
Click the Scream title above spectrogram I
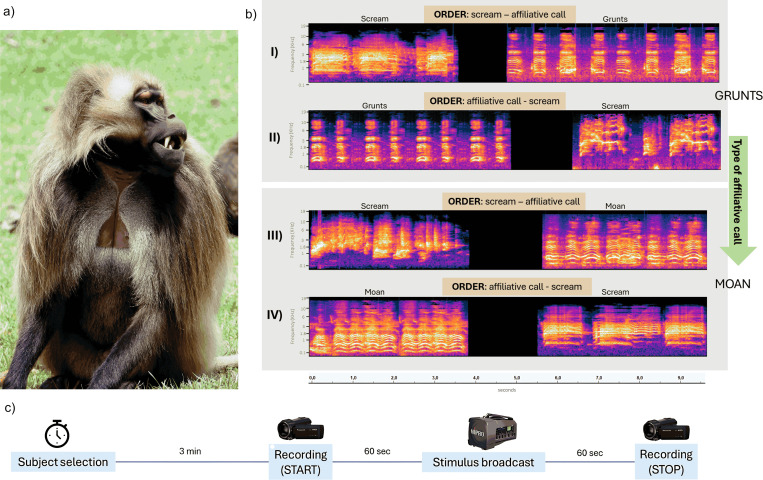pyautogui.click(x=374, y=19)
